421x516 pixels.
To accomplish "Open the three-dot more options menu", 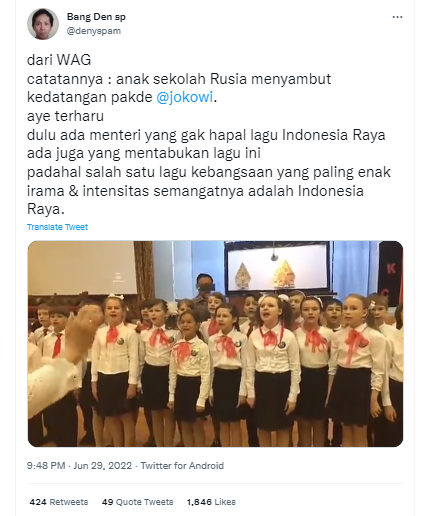I will click(397, 17).
